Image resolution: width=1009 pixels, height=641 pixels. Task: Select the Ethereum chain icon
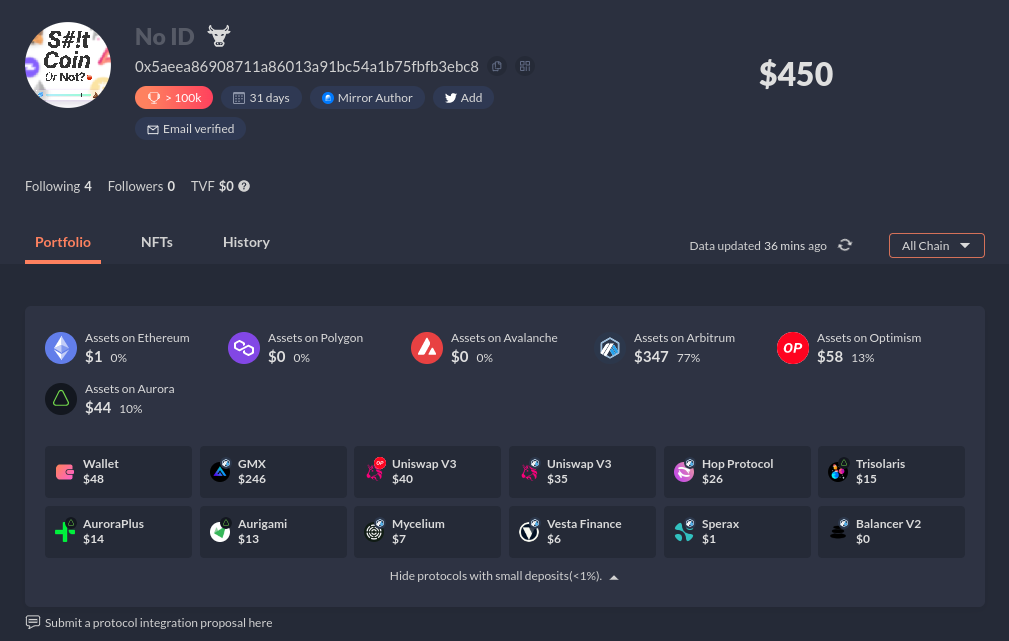(61, 348)
